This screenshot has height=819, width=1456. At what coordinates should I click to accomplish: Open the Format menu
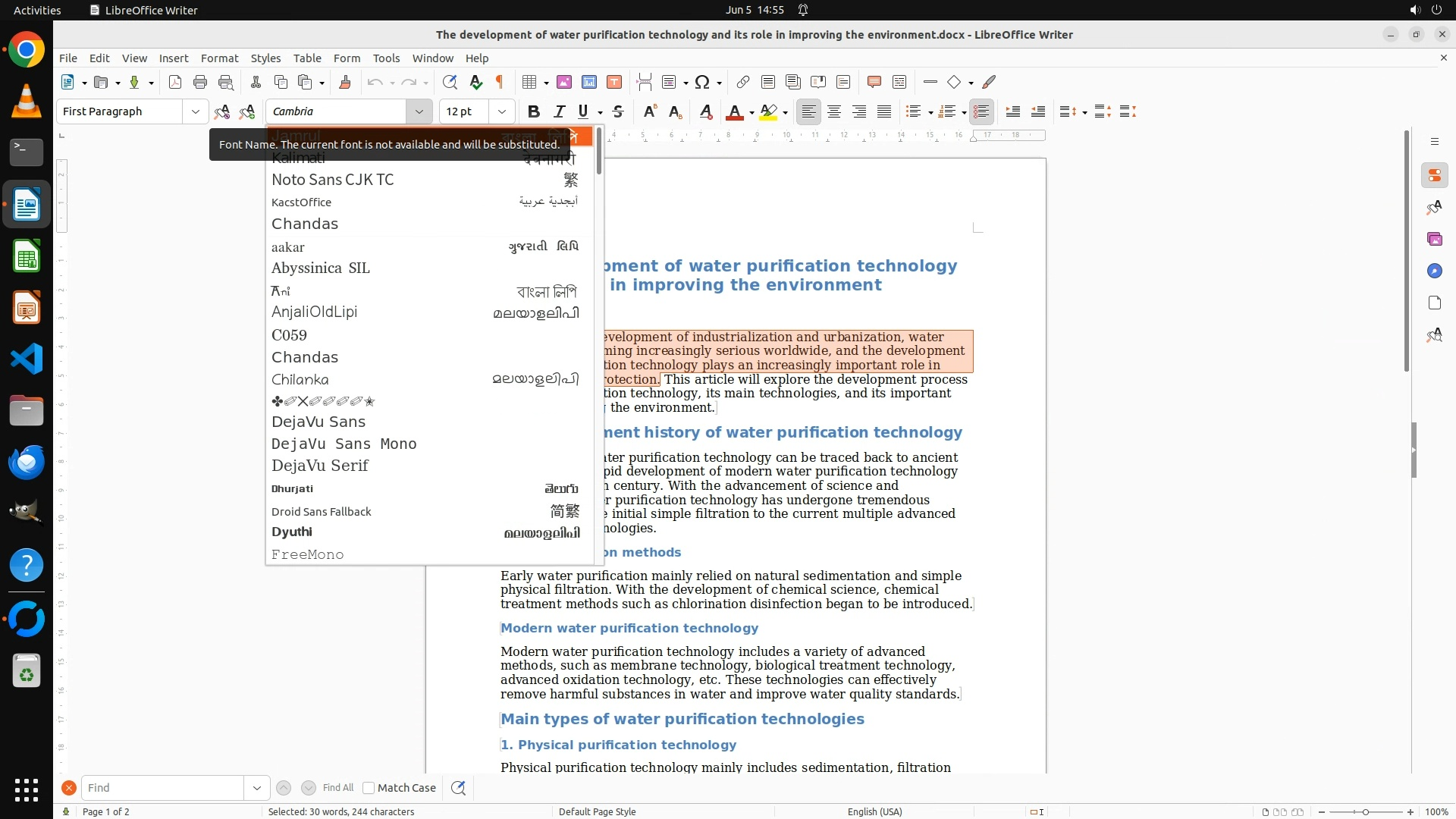click(x=219, y=58)
